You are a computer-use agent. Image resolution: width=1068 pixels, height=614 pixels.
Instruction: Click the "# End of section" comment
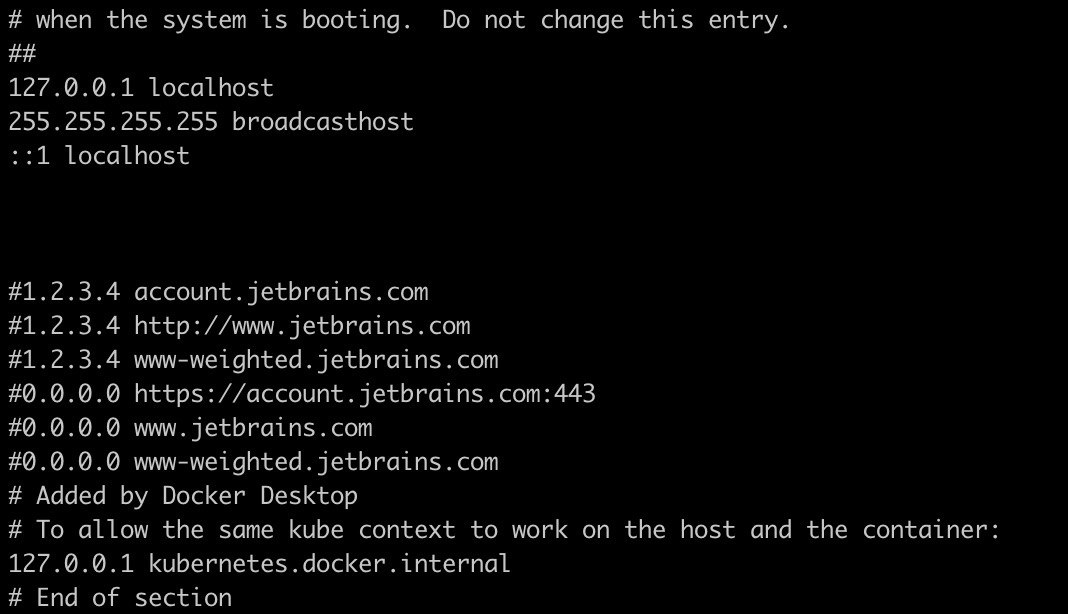[120, 598]
